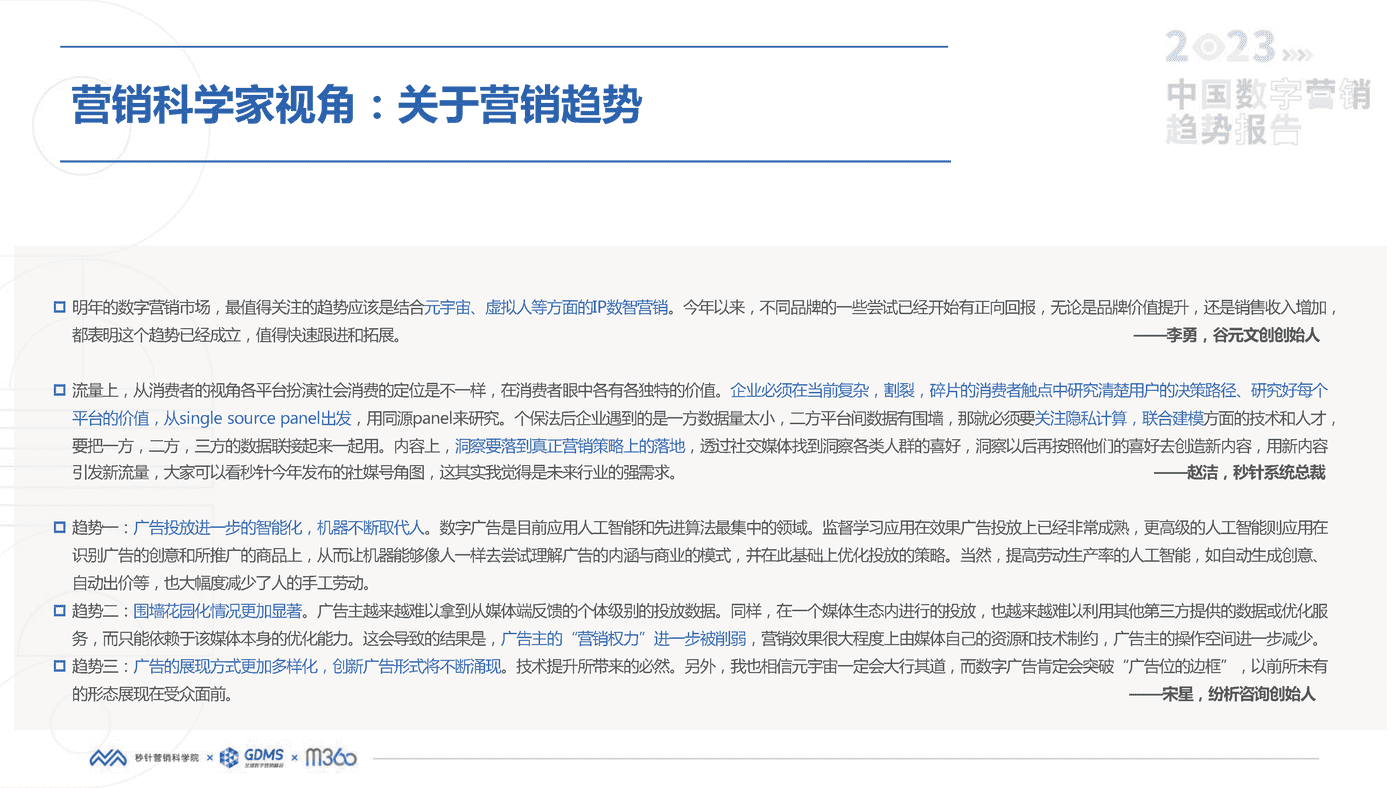Click the square bullet before "明年的数字营销市场"
1400x788 pixels.
tap(59, 307)
